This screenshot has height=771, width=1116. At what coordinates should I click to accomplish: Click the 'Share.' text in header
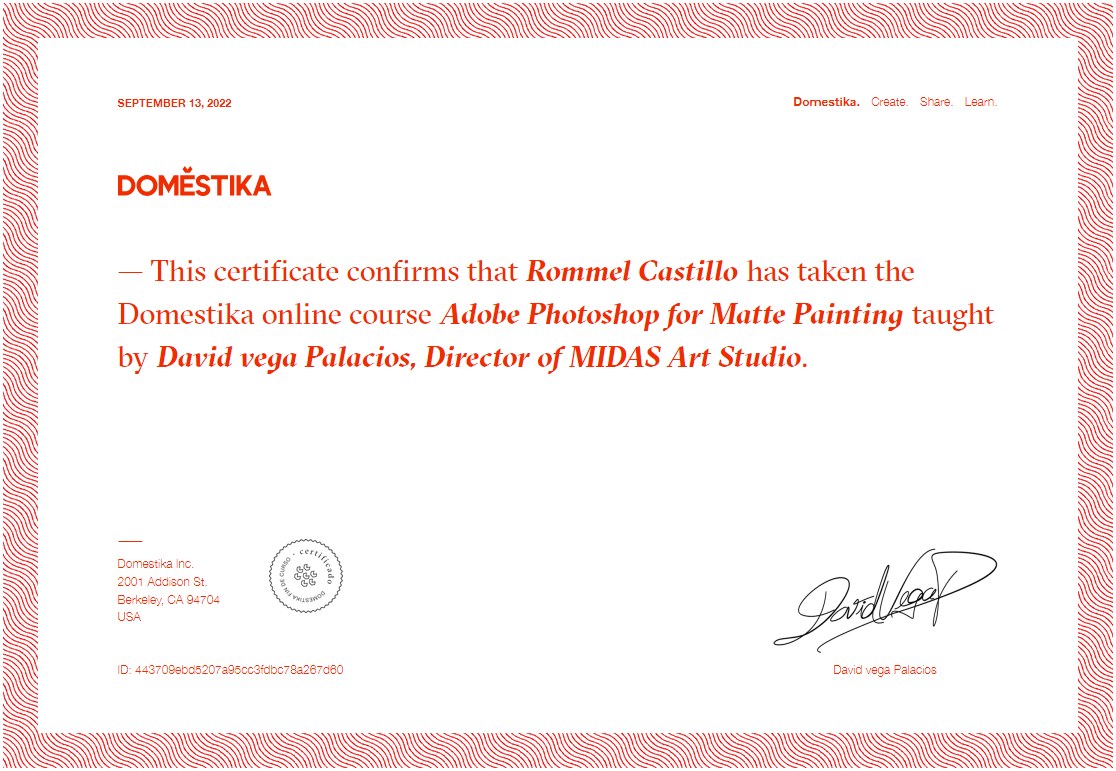tap(936, 102)
